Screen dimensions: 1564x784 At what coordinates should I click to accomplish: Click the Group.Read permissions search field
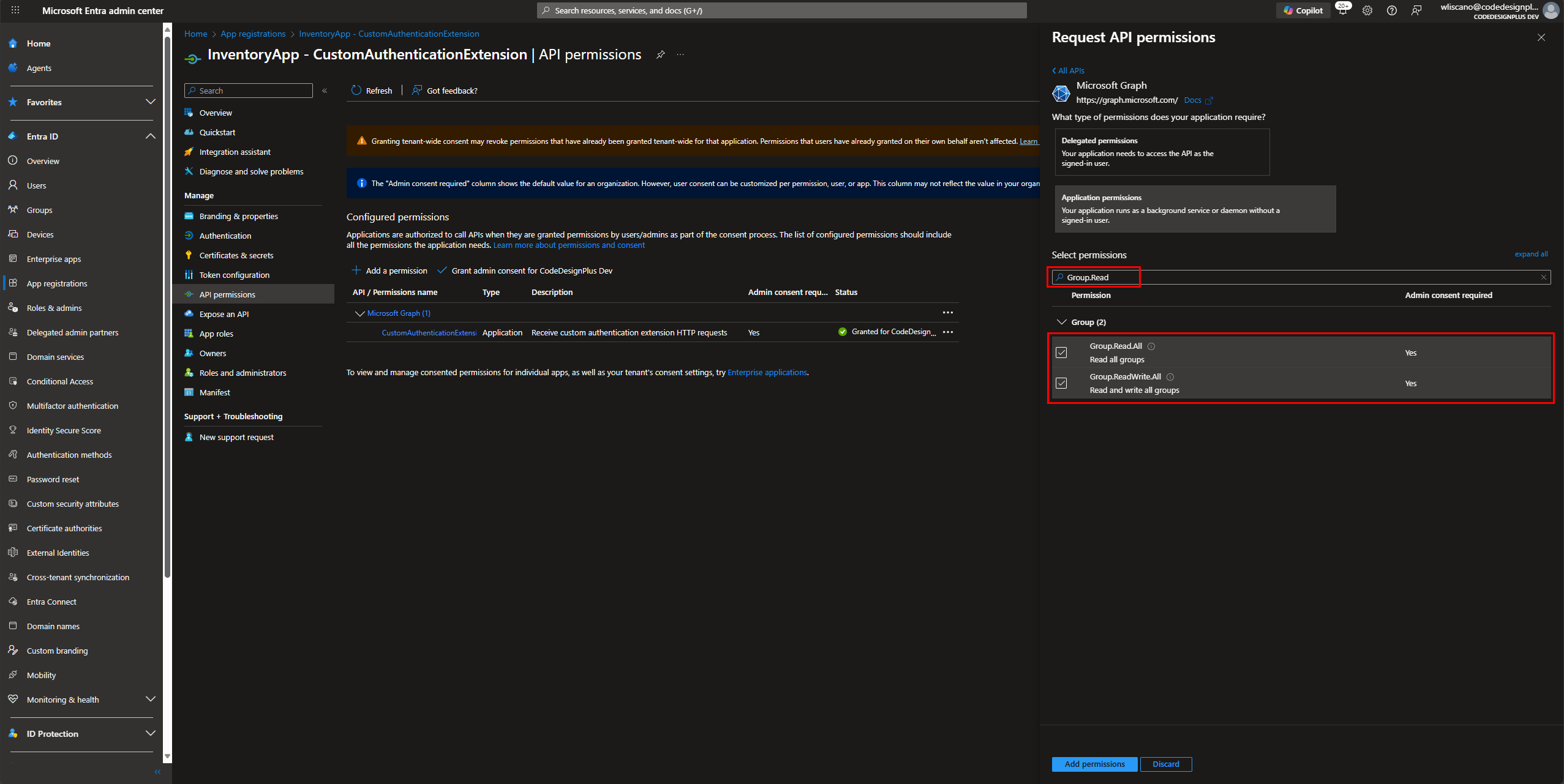[x=1301, y=277]
